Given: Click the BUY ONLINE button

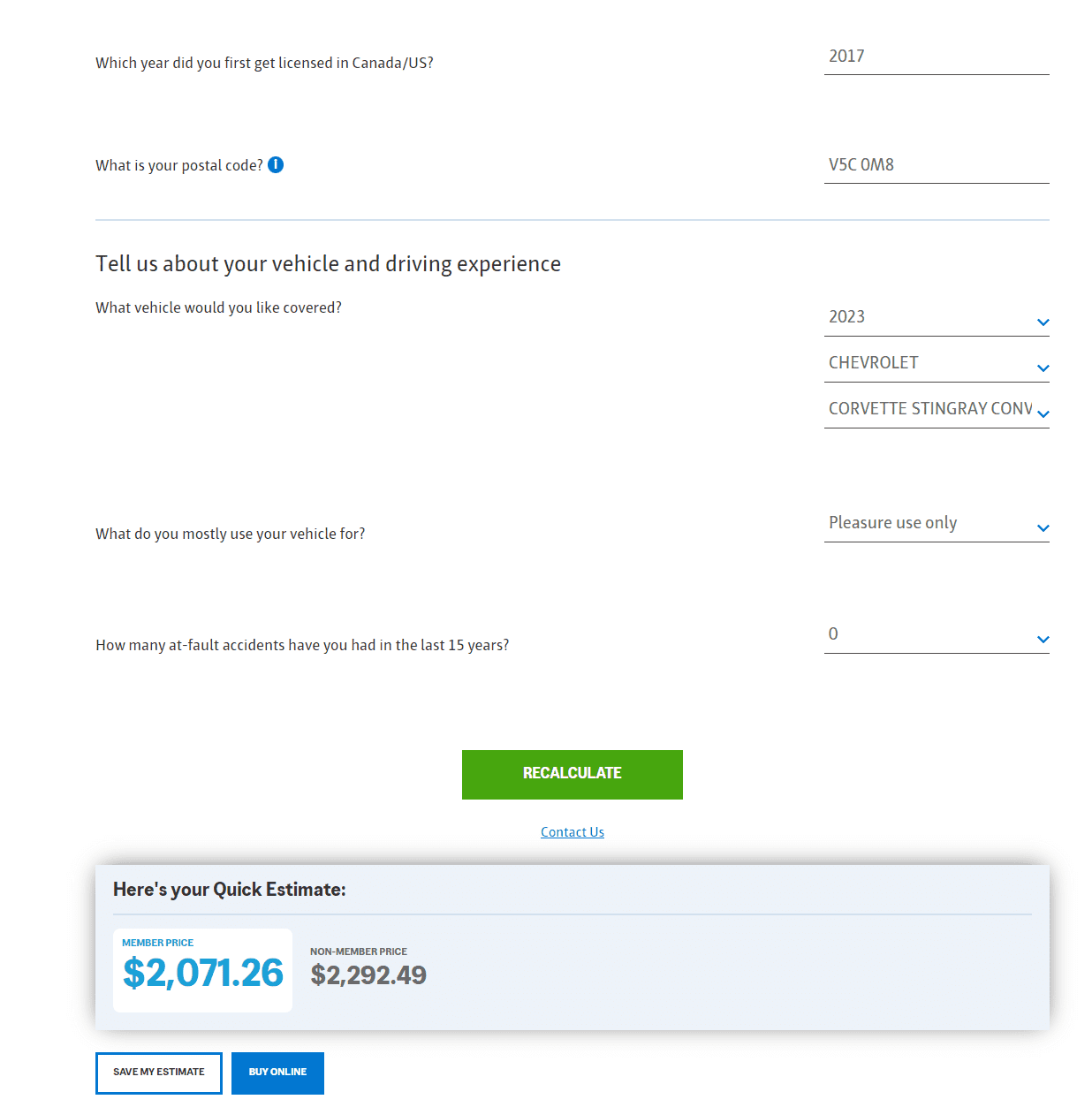Looking at the screenshot, I should coord(277,1073).
